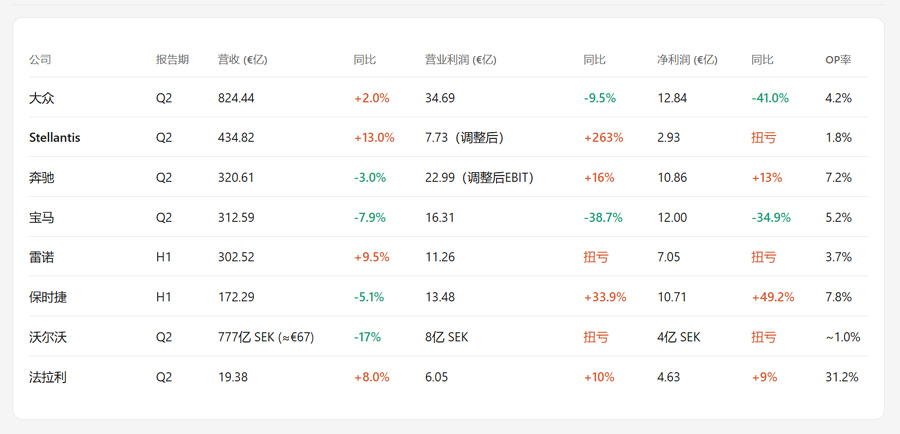900x434 pixels.
Task: Click the ~1.0% OP rate for 沃尔沃
Action: tap(843, 337)
